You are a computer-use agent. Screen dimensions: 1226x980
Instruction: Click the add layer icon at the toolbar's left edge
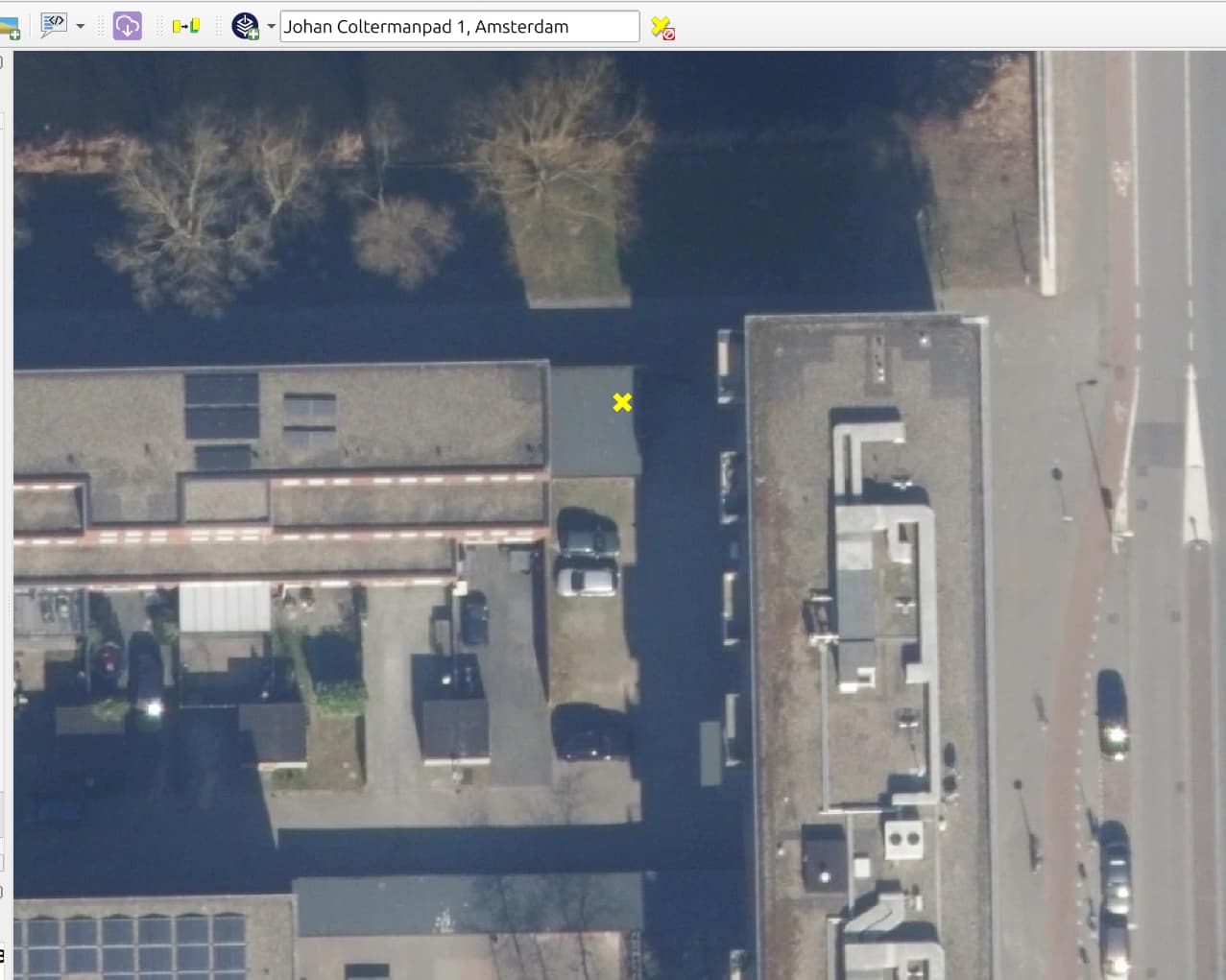point(10,29)
